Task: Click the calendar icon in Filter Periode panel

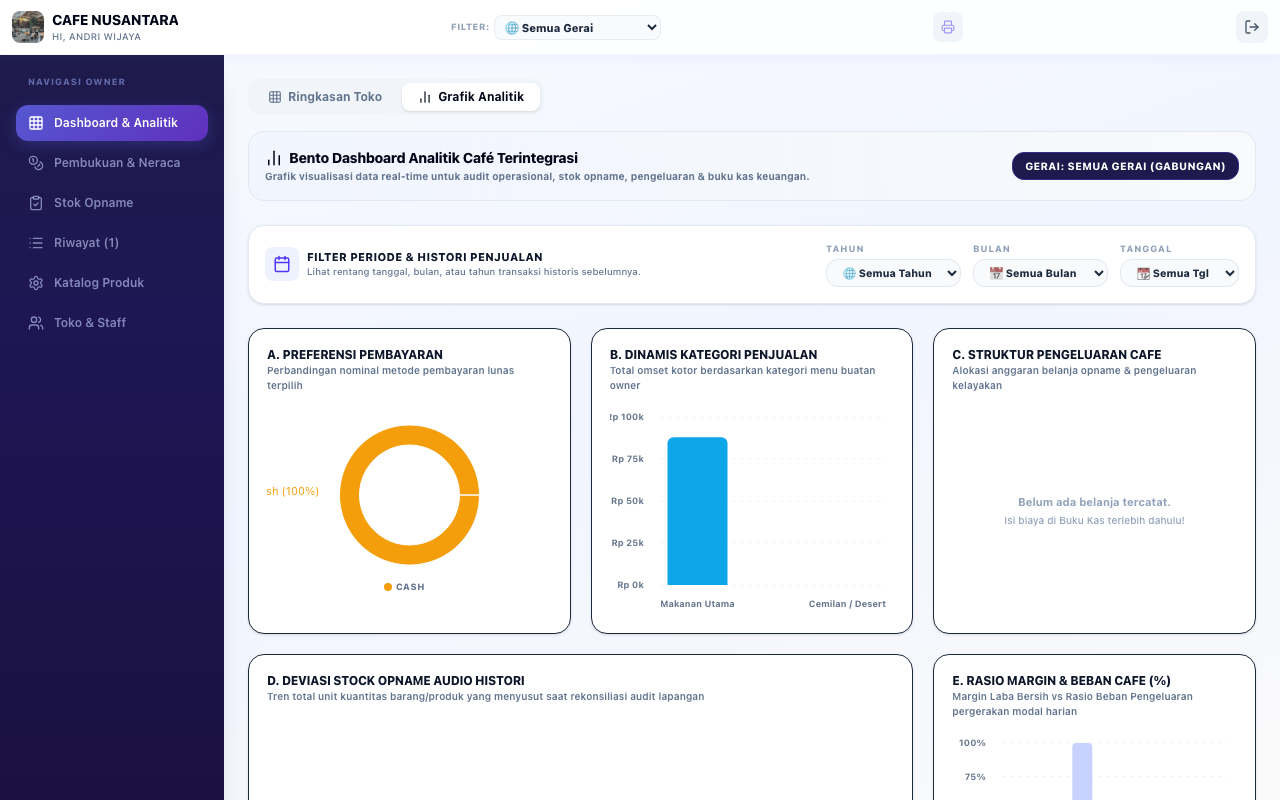Action: pos(282,264)
